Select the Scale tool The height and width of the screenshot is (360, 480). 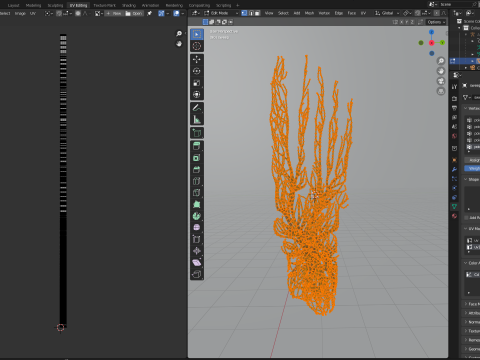point(197,83)
